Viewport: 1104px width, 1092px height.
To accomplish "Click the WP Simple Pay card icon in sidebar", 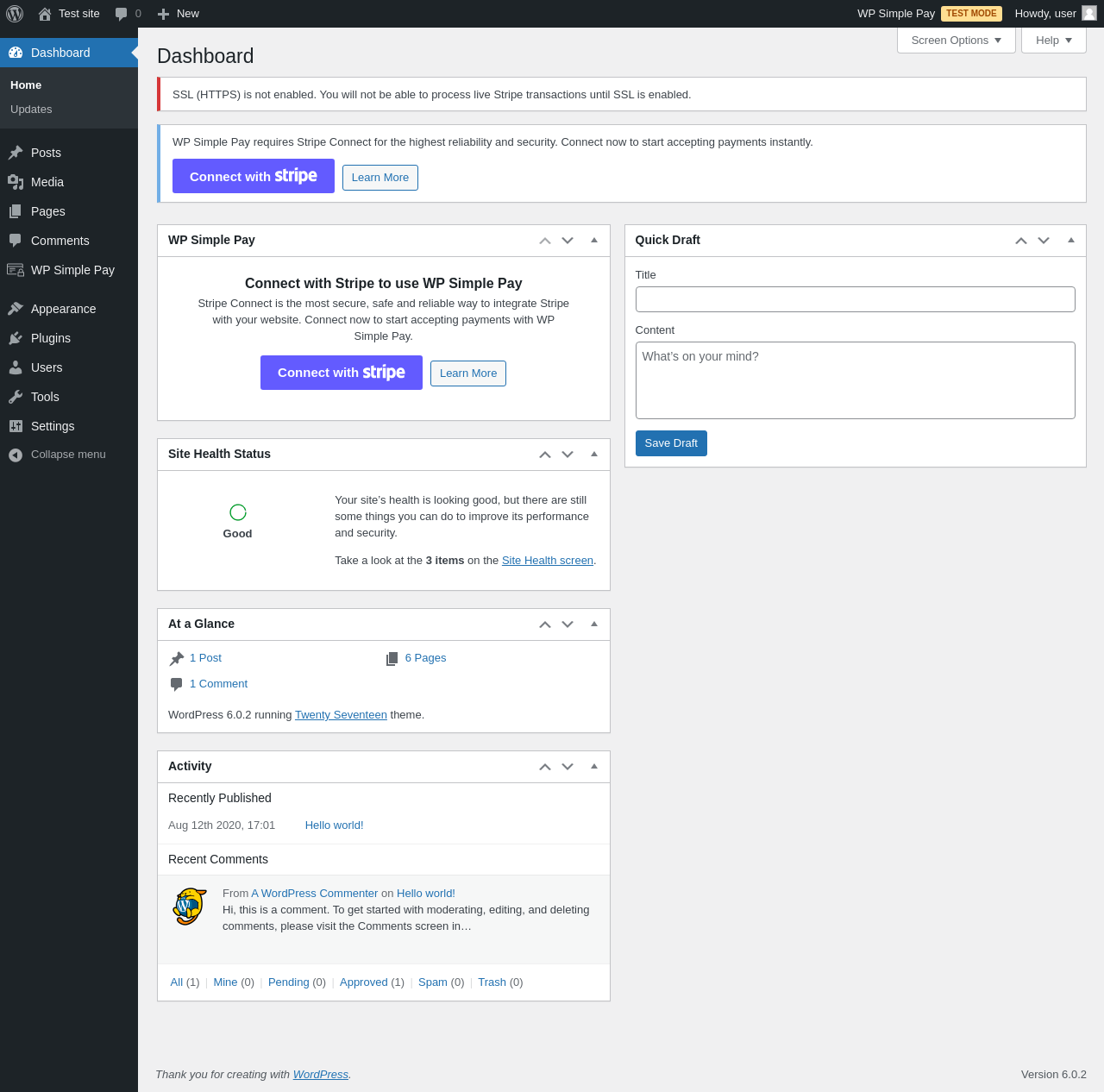I will click(16, 270).
